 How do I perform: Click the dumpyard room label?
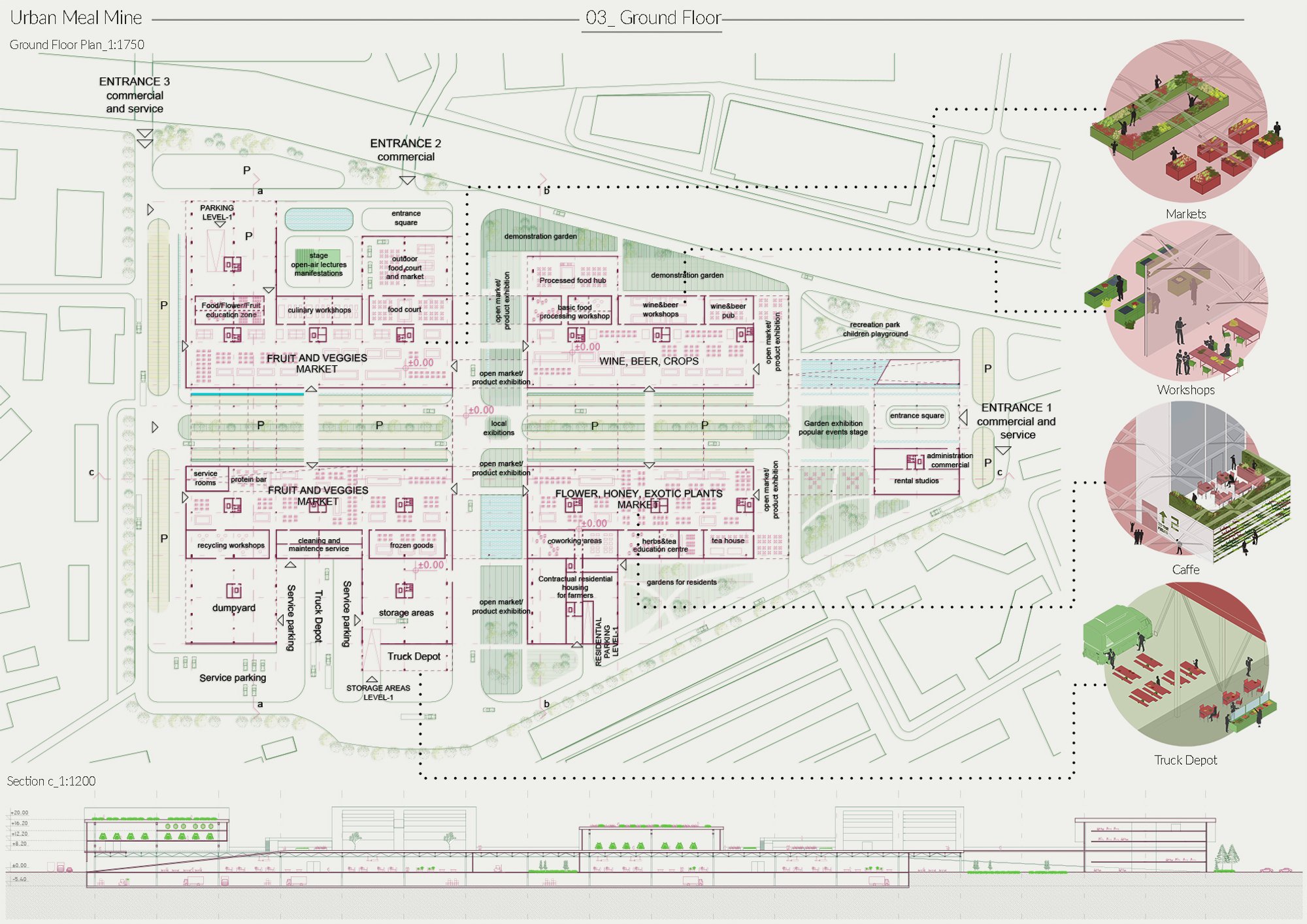[x=234, y=608]
